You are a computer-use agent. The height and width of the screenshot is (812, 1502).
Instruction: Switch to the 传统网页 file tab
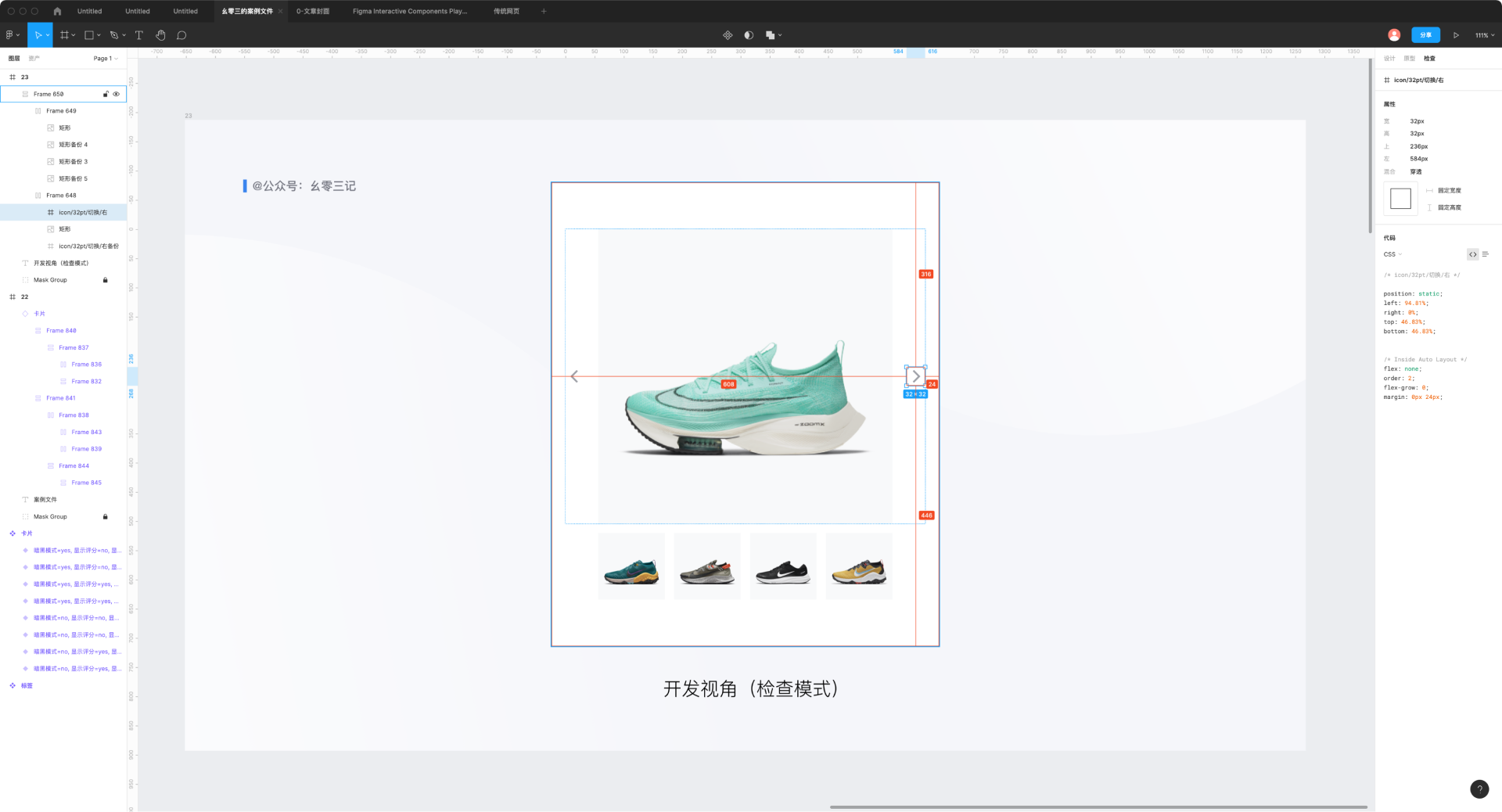click(x=506, y=11)
